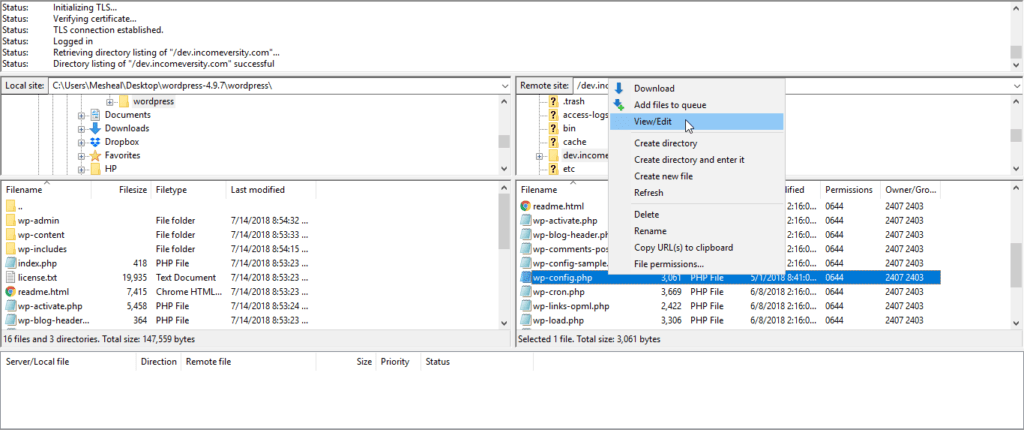The image size is (1024, 430).
Task: Click the Add files to queue icon
Action: click(619, 105)
